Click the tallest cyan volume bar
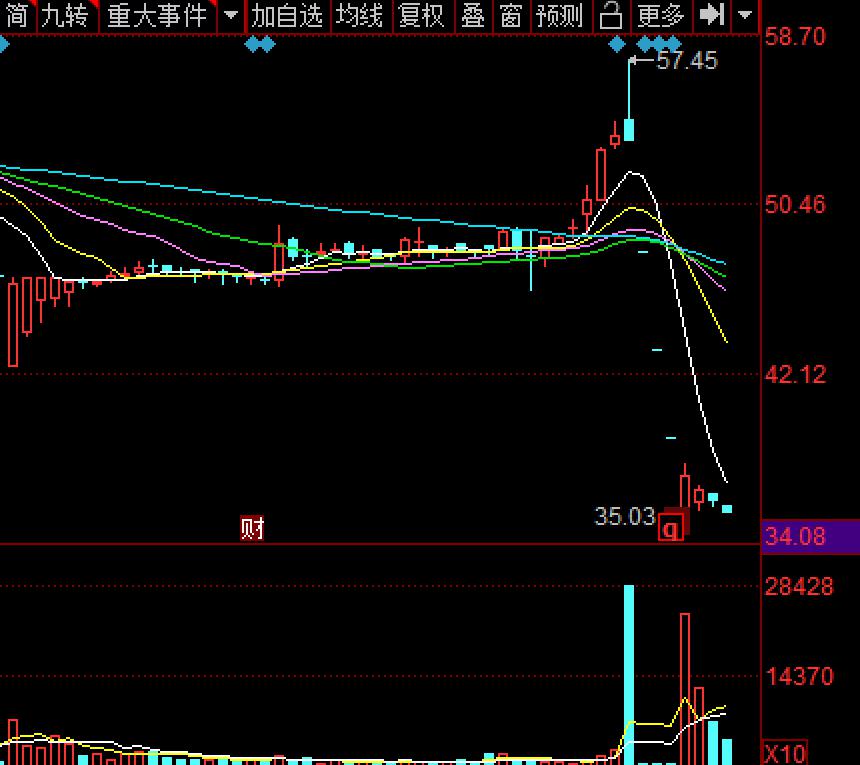Image resolution: width=860 pixels, height=765 pixels. (629, 675)
